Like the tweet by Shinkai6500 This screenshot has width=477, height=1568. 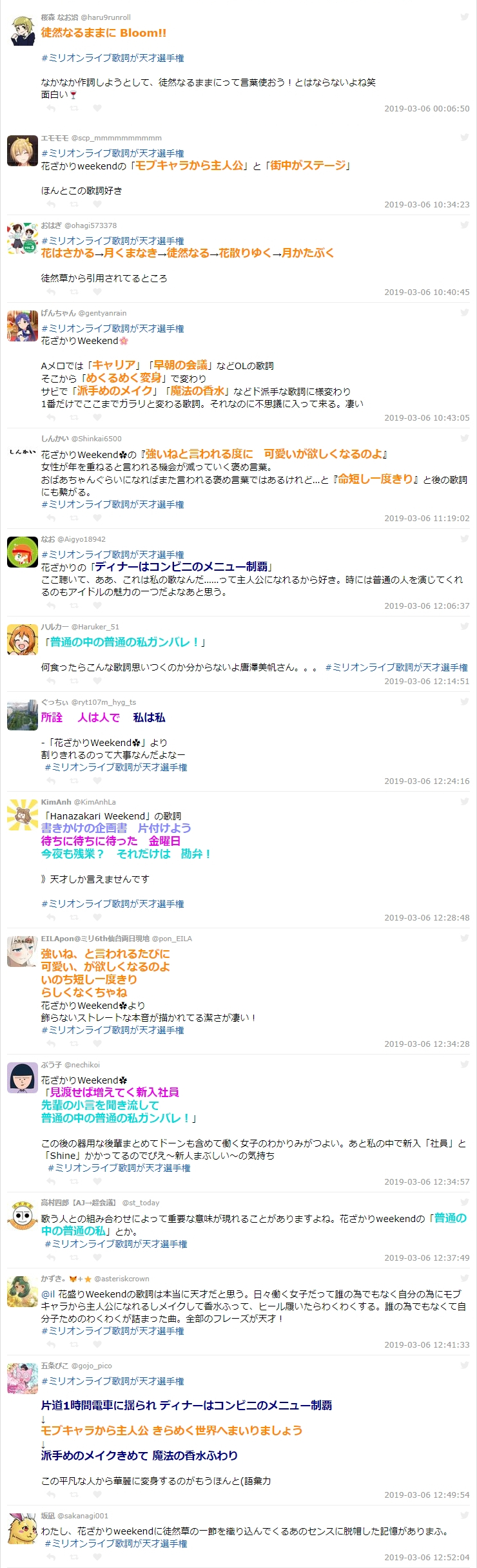pos(97,518)
